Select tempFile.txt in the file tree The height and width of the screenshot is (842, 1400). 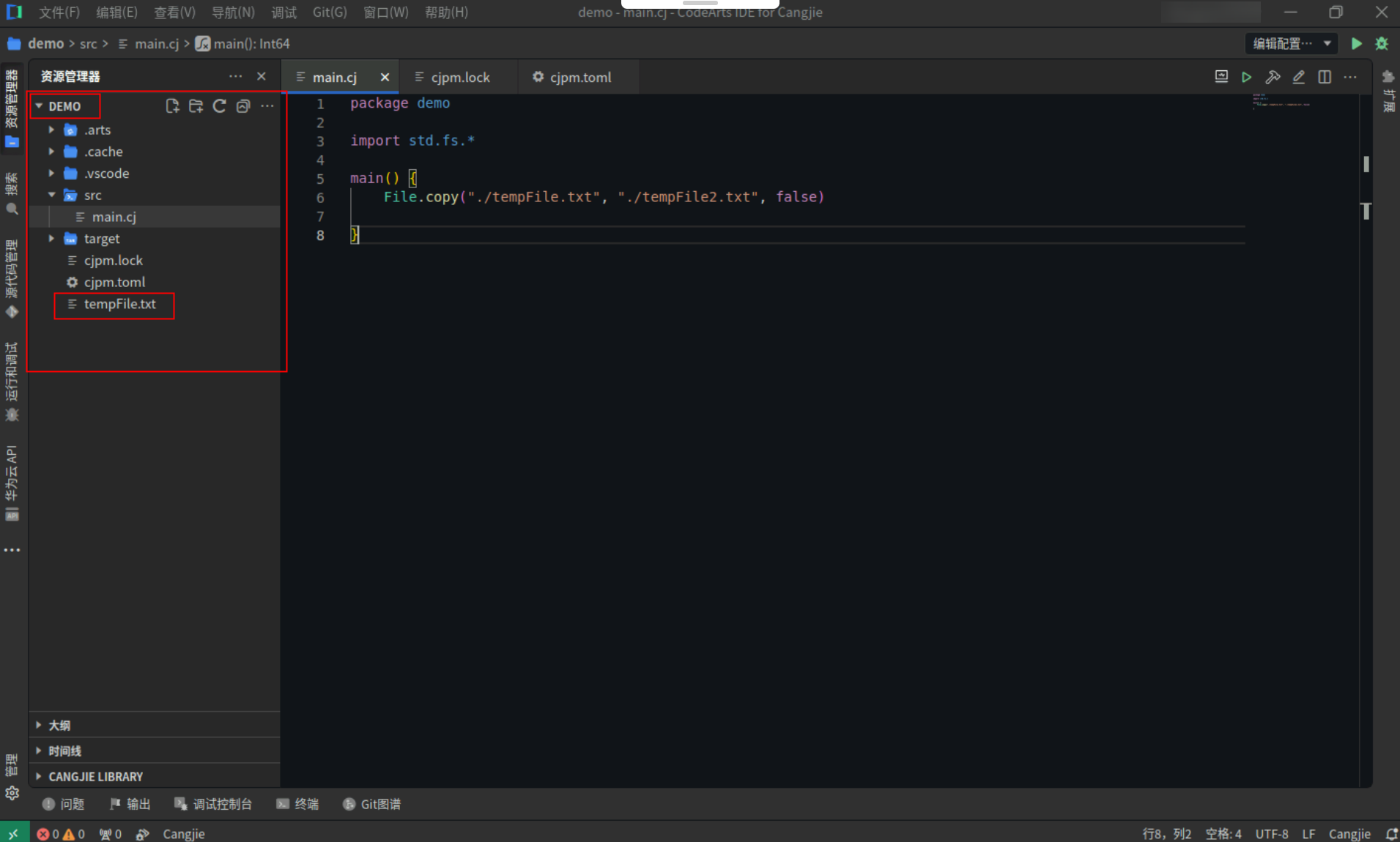pyautogui.click(x=155, y=304)
